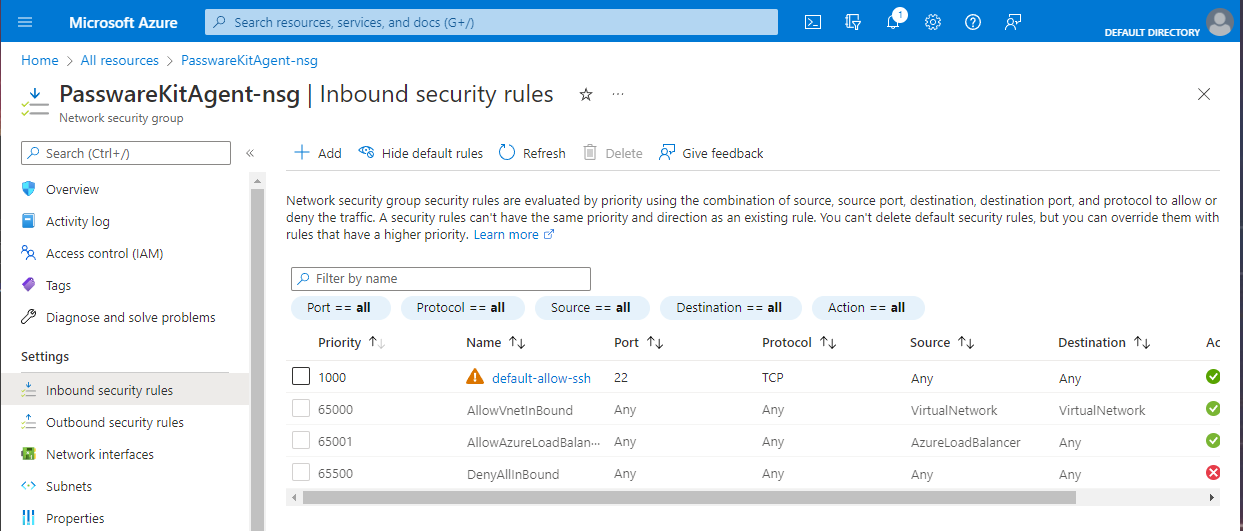Refresh the rules list
This screenshot has height=531, width=1243.
(x=532, y=153)
